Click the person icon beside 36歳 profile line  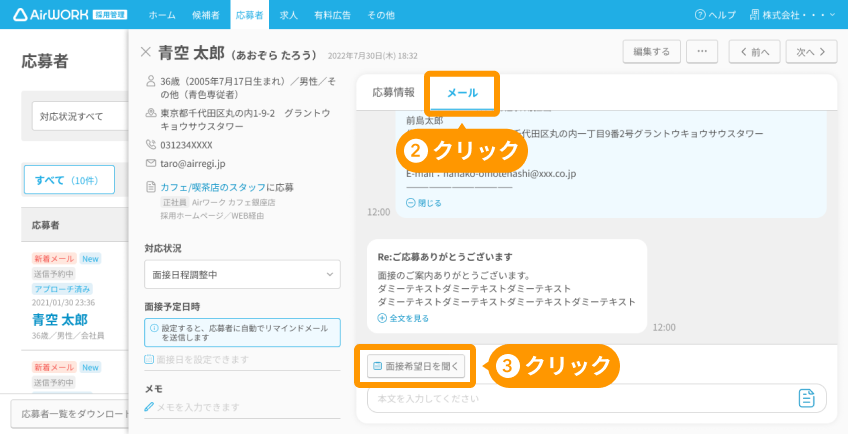pyautogui.click(x=151, y=81)
